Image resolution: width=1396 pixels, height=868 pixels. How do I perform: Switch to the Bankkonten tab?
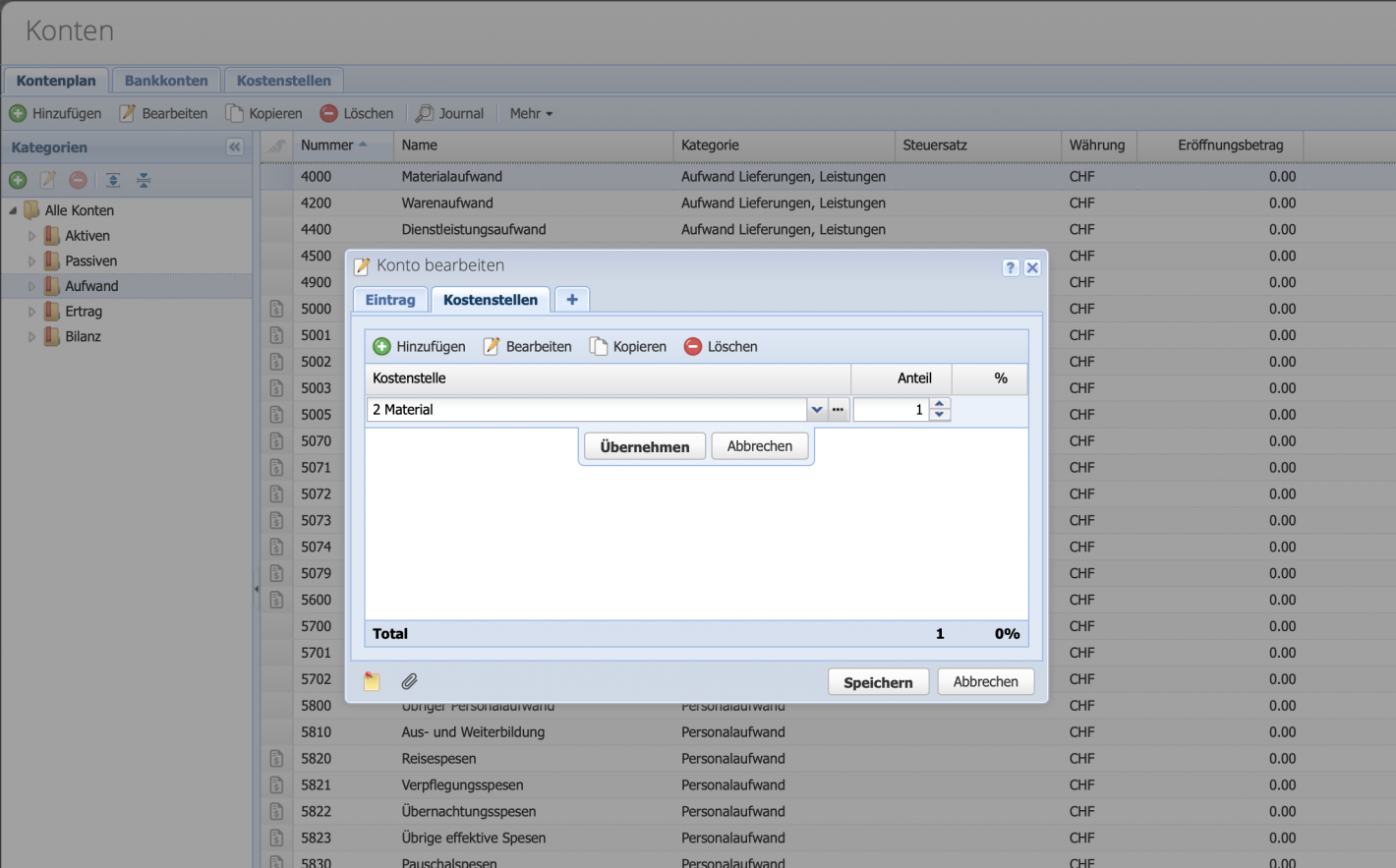point(165,80)
